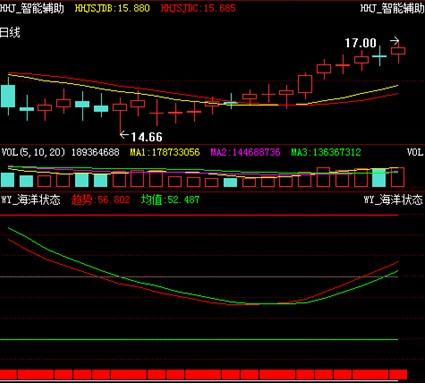Select the large cyan first candlestick
Viewport: 425px width, 384px height.
[x=8, y=96]
